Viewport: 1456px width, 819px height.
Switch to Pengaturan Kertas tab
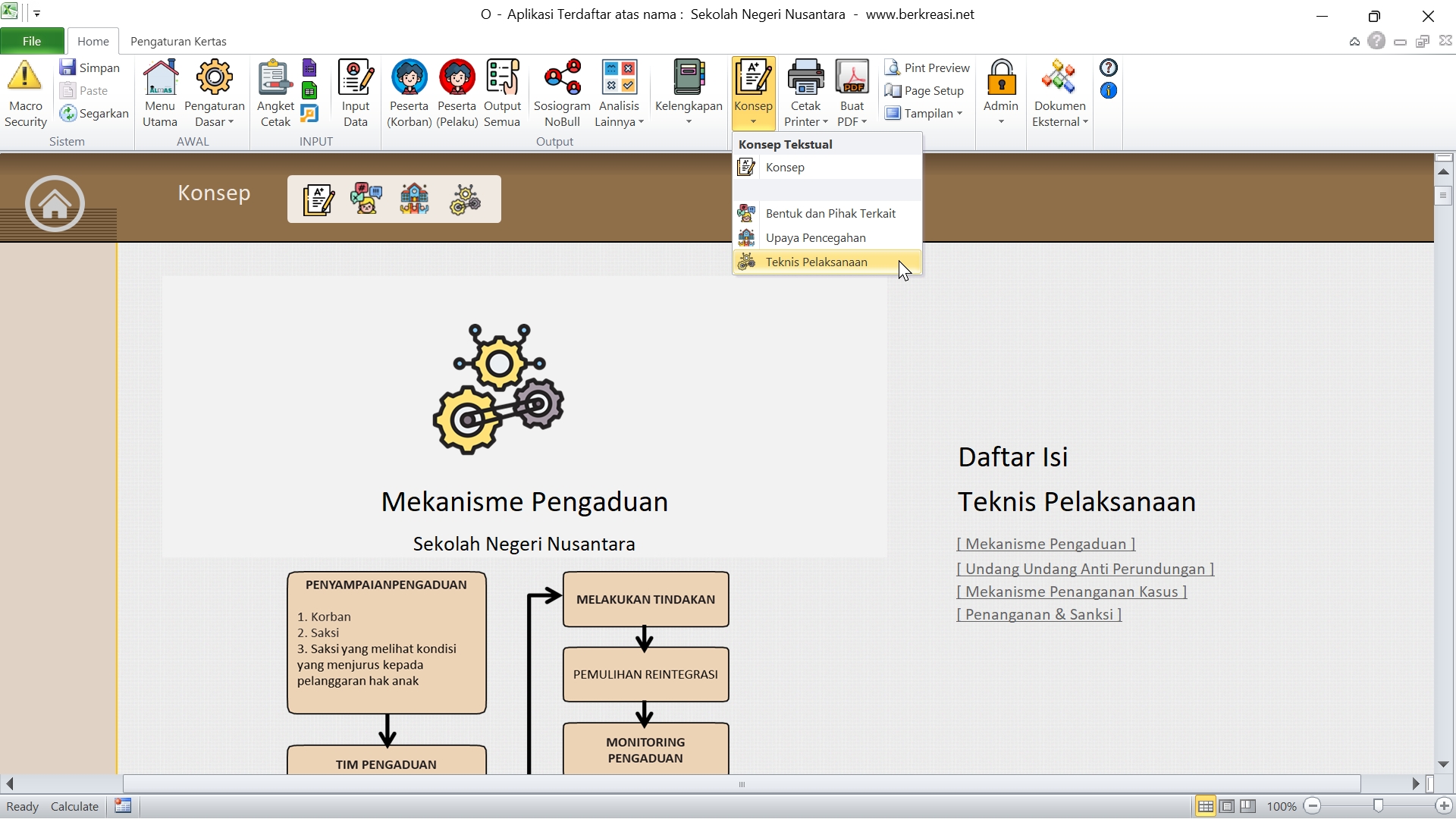(x=178, y=41)
